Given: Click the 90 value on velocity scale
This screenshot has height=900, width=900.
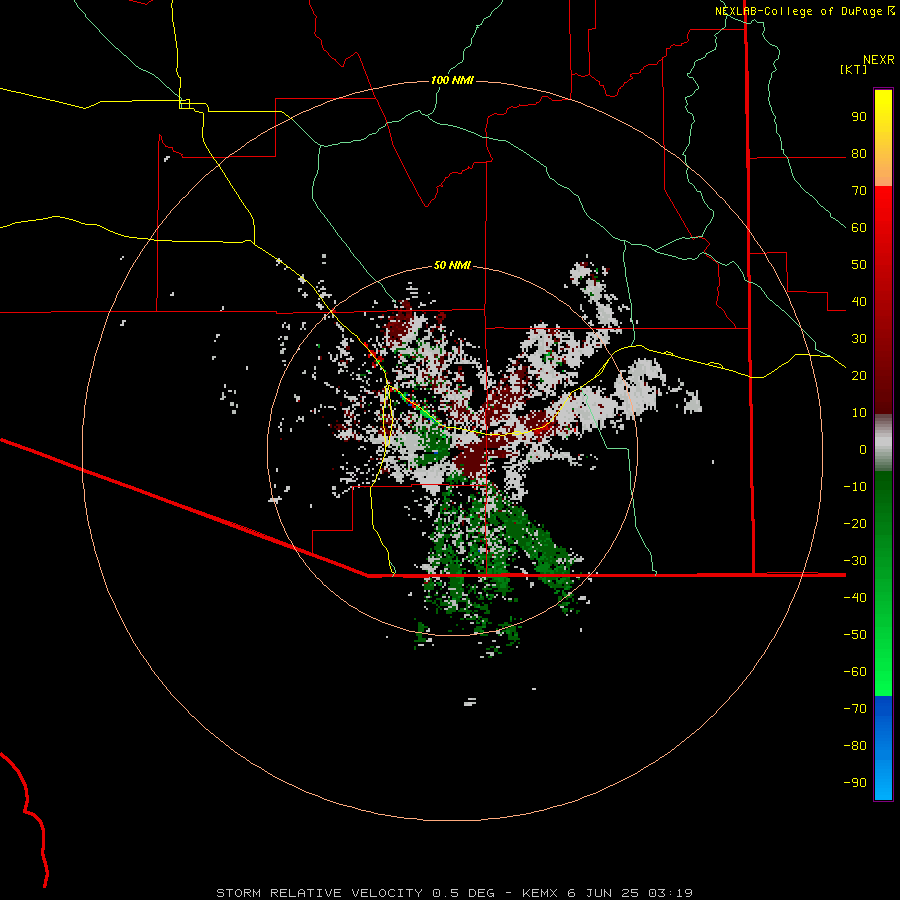Looking at the screenshot, I should coord(859,117).
